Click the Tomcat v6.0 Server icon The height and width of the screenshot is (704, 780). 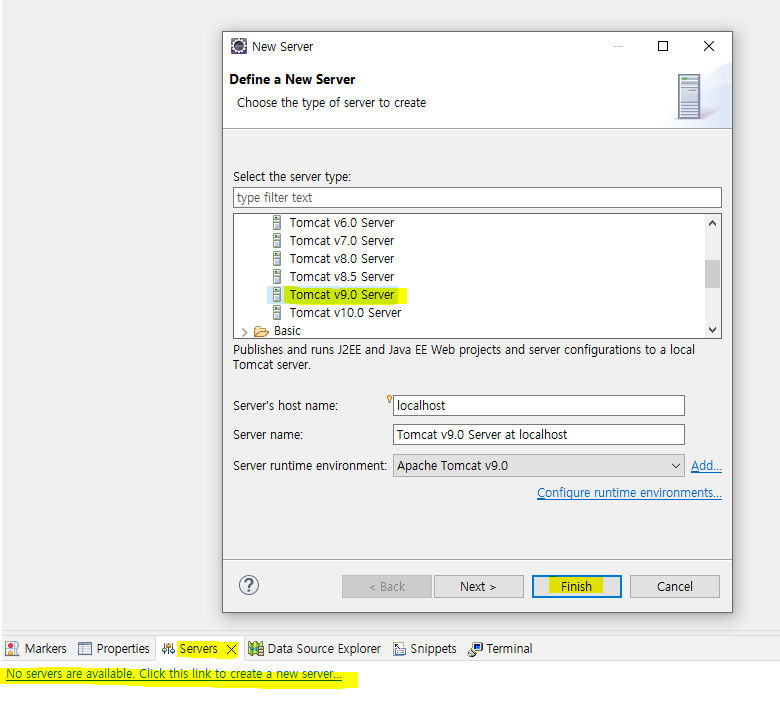point(277,222)
